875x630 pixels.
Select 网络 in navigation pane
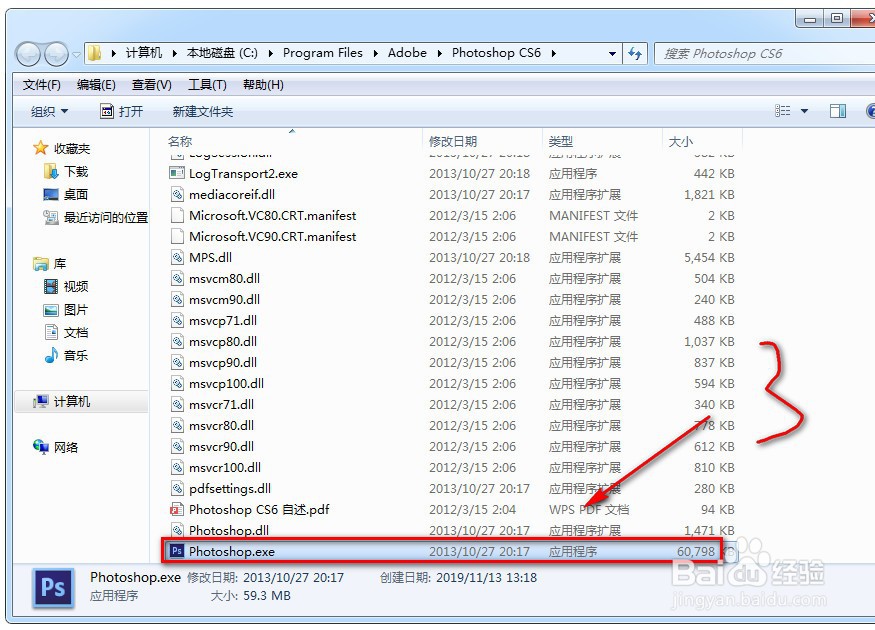click(55, 447)
